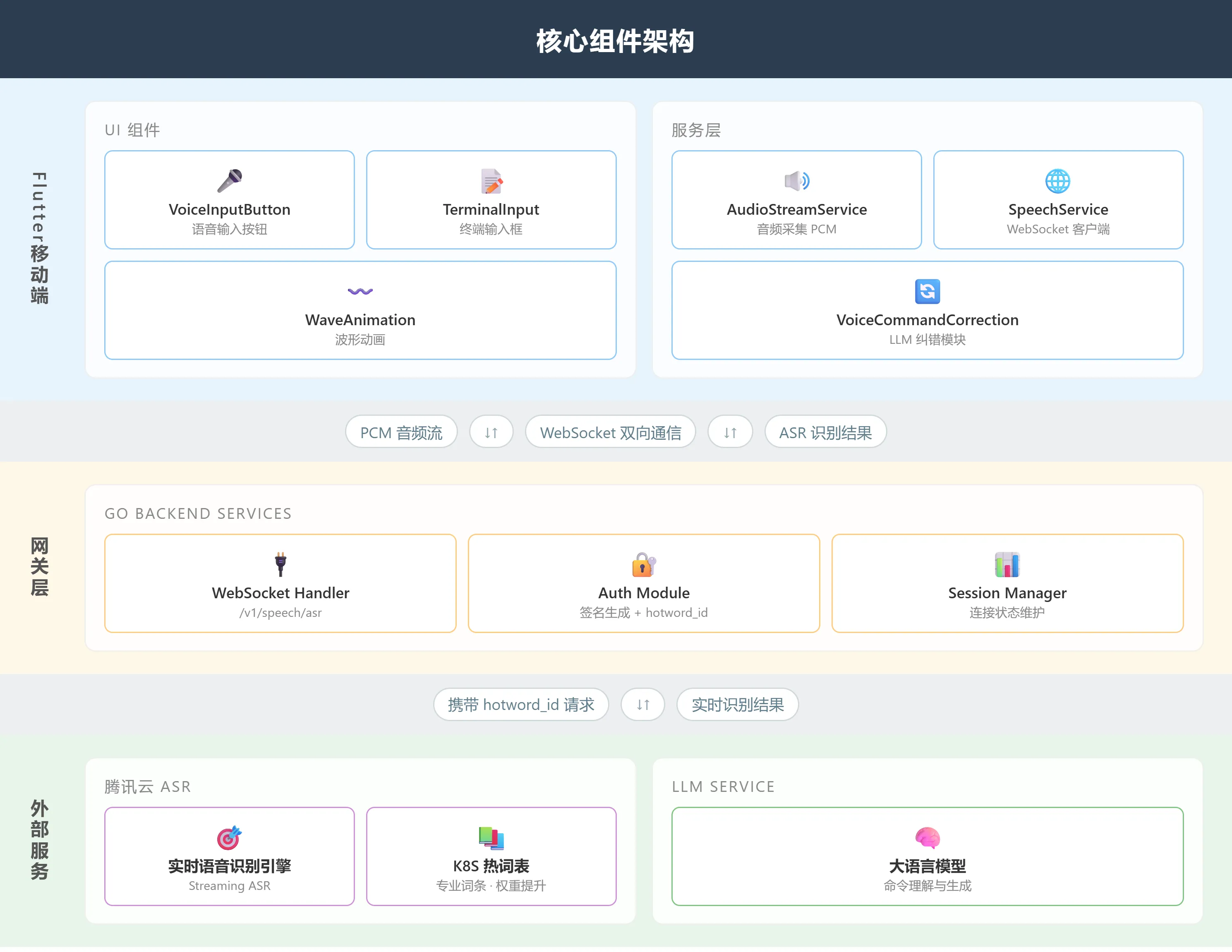Click the books icon above K8S 热词表
Image resolution: width=1232 pixels, height=952 pixels.
tap(491, 837)
